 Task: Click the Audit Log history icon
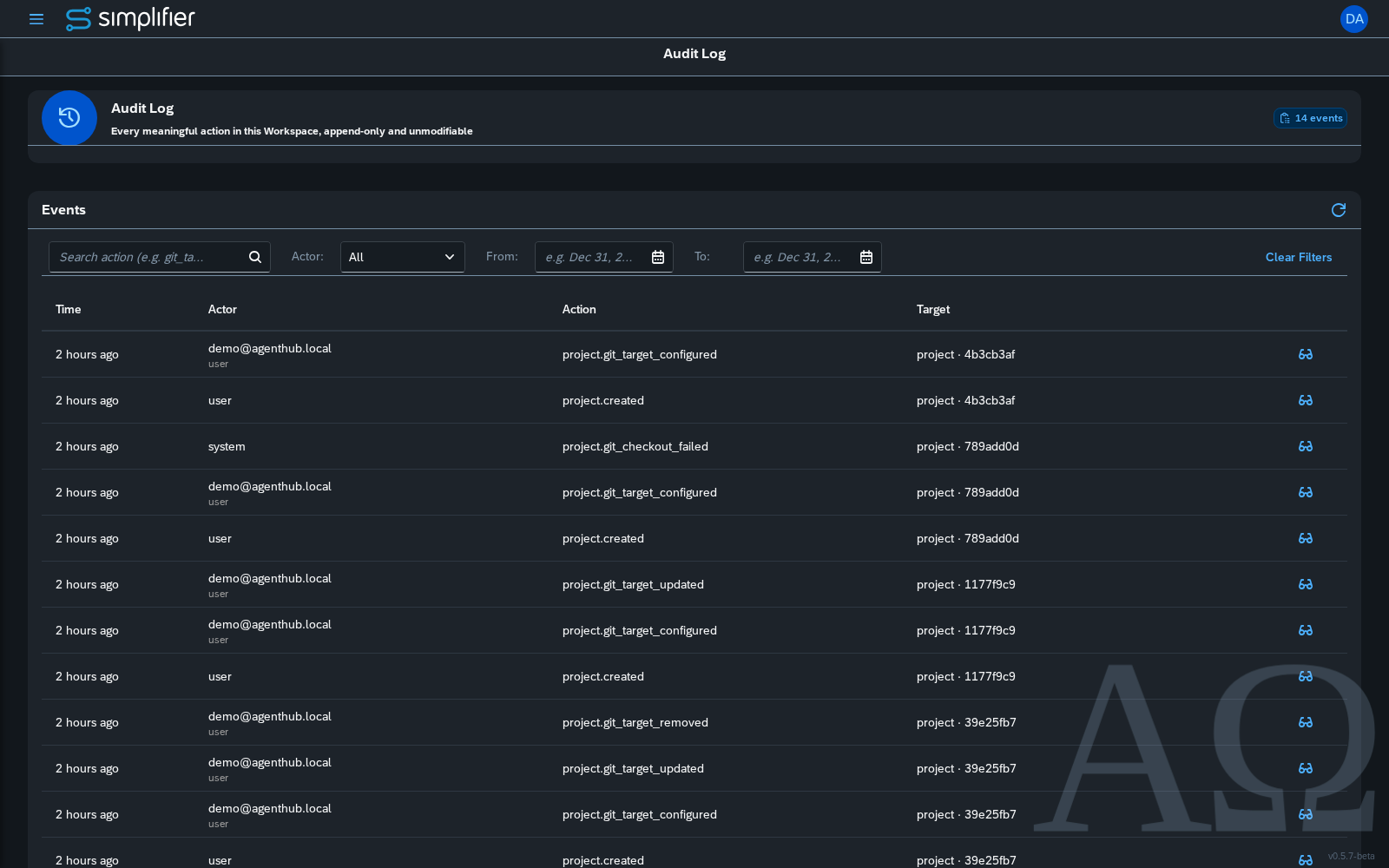click(69, 118)
